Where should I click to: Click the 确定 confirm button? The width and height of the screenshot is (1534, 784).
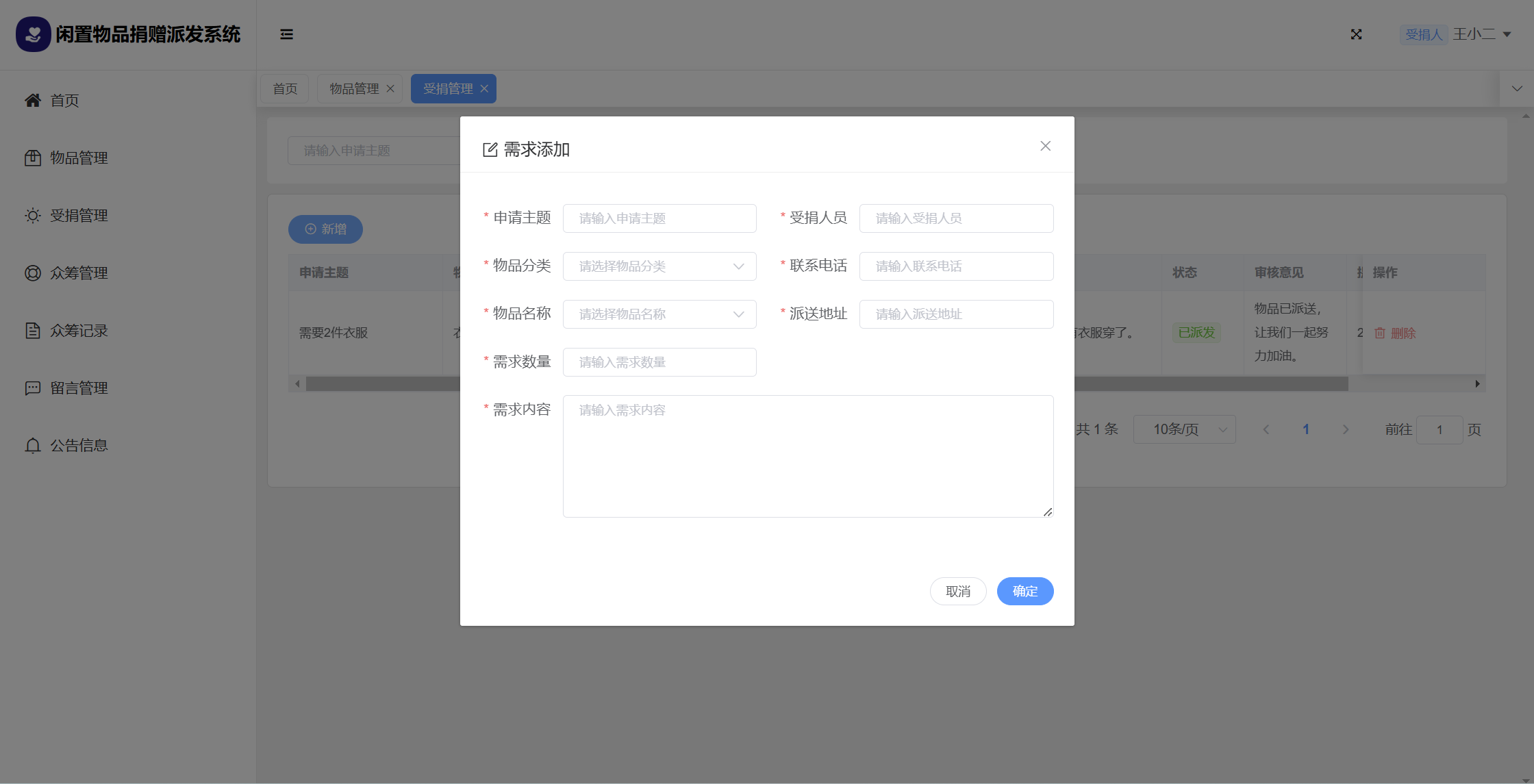pyautogui.click(x=1024, y=591)
